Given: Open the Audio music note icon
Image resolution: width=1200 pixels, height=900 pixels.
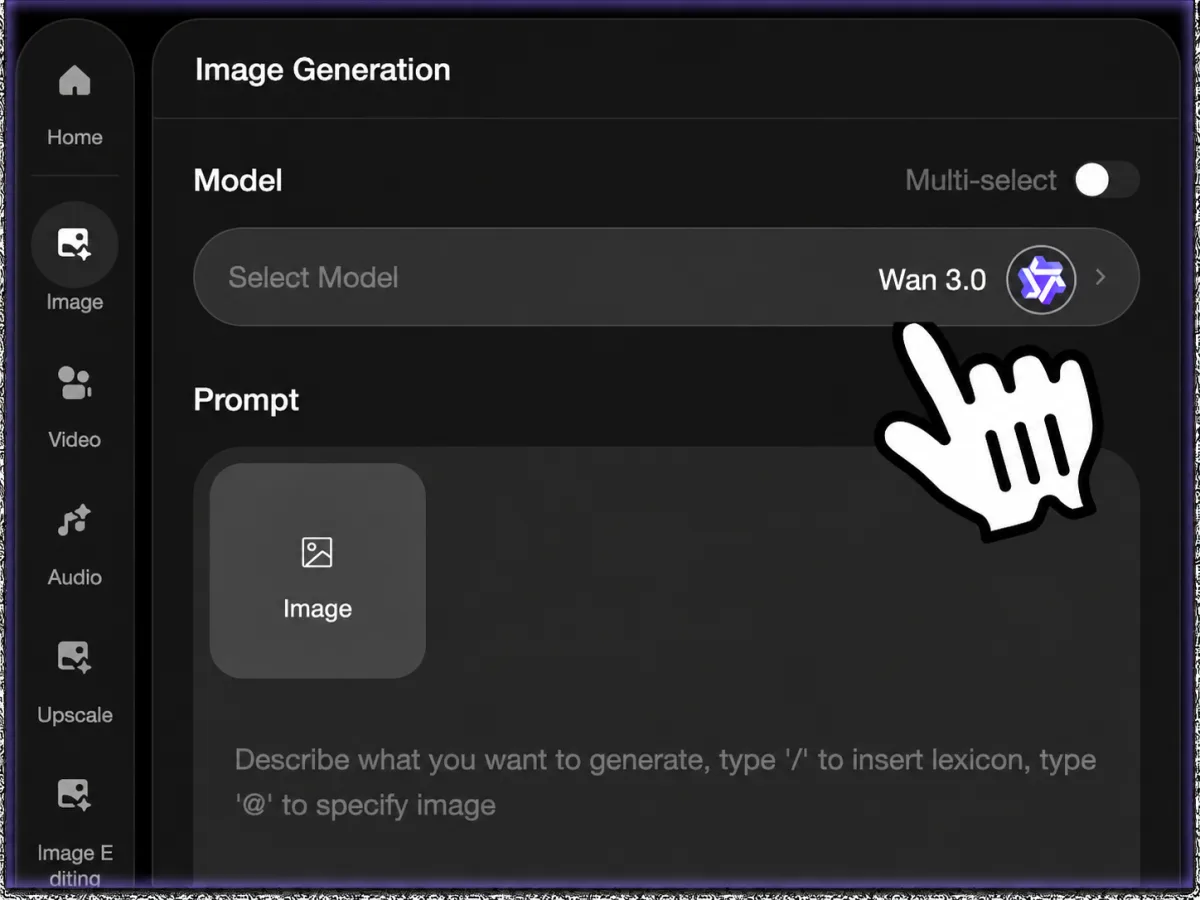Looking at the screenshot, I should [x=75, y=520].
